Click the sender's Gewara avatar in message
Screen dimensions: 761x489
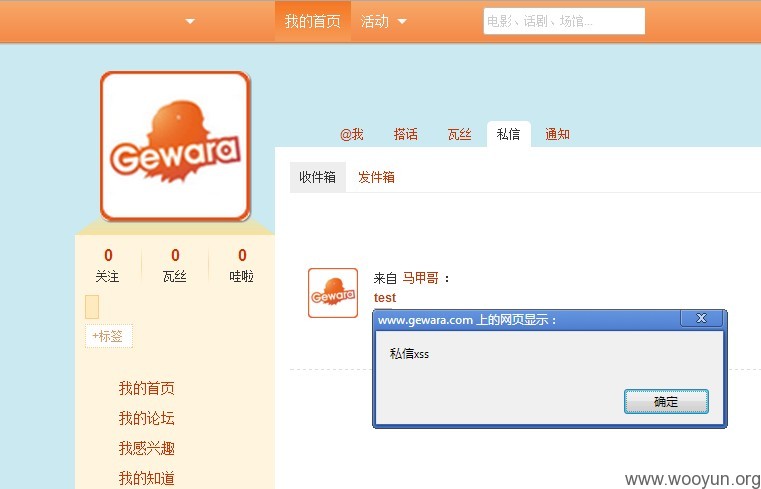coord(333,293)
